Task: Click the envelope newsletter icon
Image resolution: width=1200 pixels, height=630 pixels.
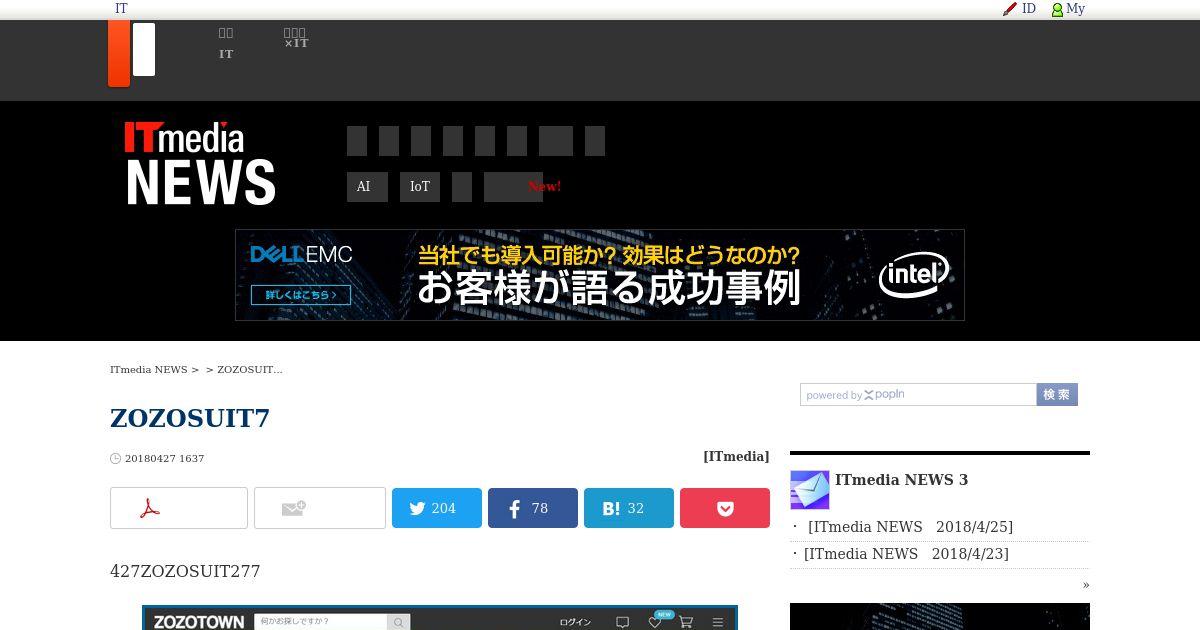Action: [x=810, y=490]
